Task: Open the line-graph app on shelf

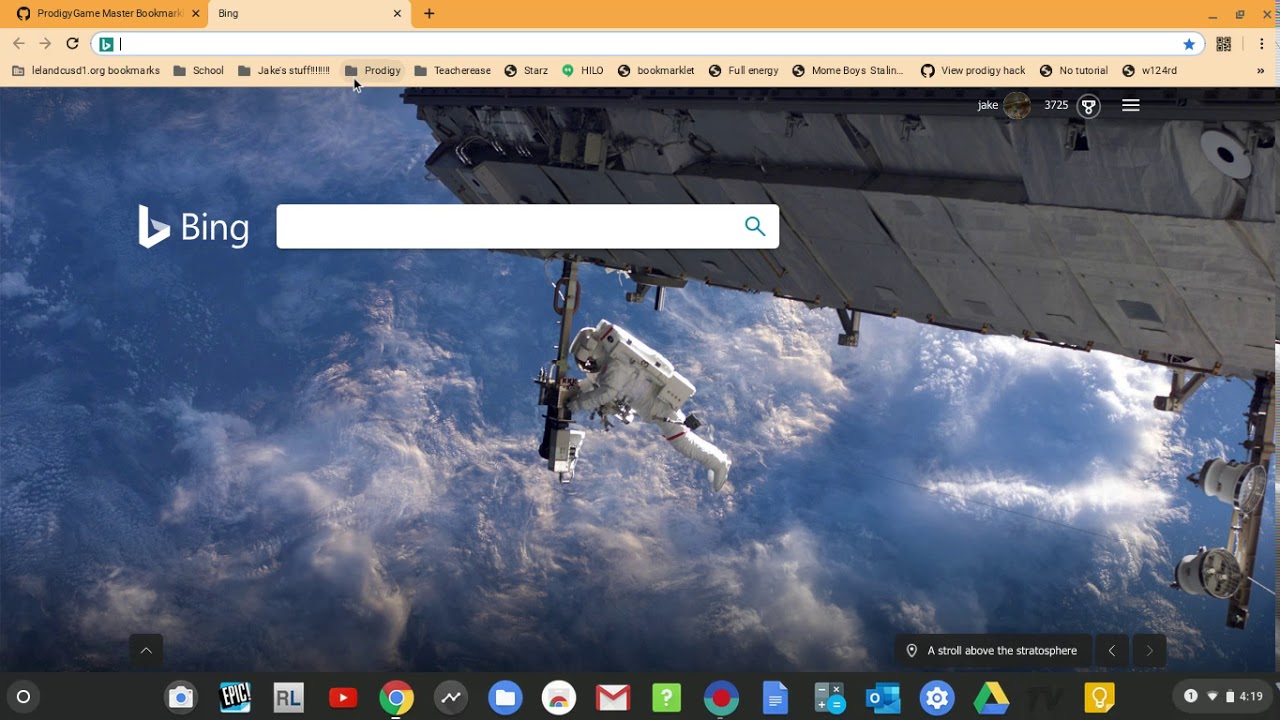Action: pos(451,697)
